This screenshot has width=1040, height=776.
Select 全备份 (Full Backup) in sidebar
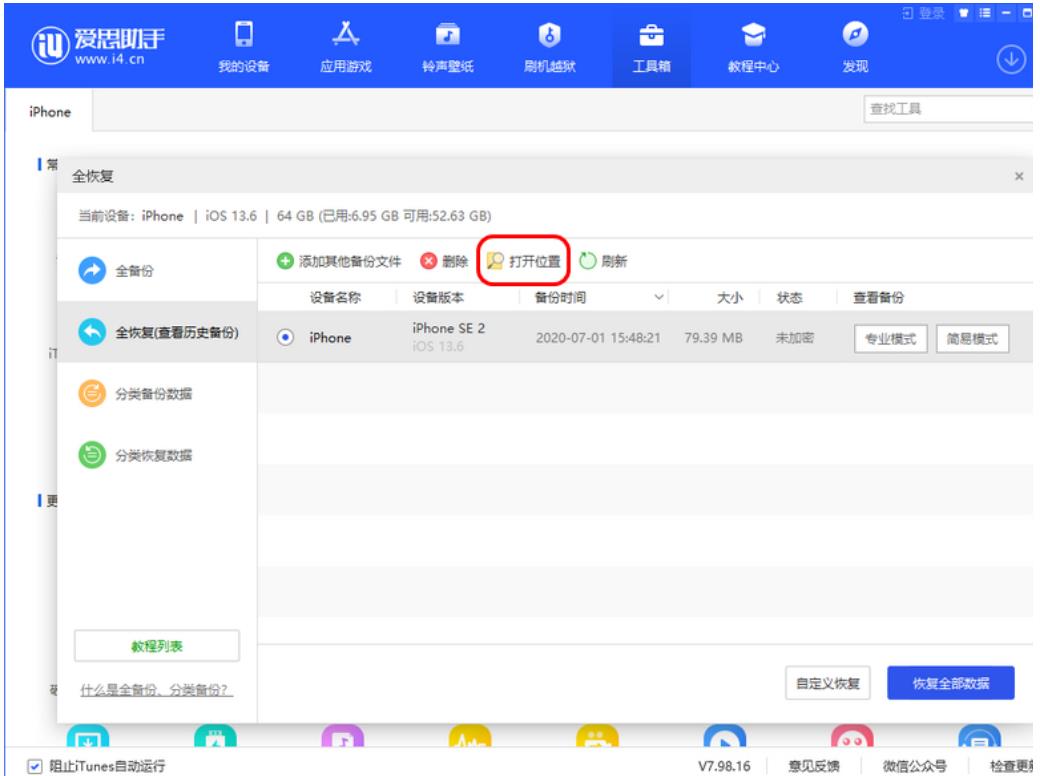(x=157, y=272)
